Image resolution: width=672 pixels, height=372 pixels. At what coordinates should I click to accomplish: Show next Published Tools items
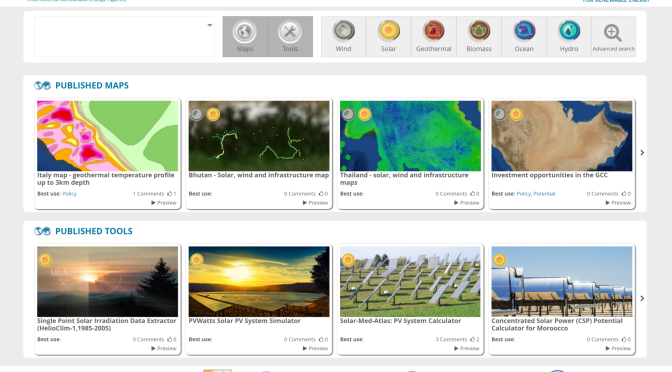tap(642, 298)
